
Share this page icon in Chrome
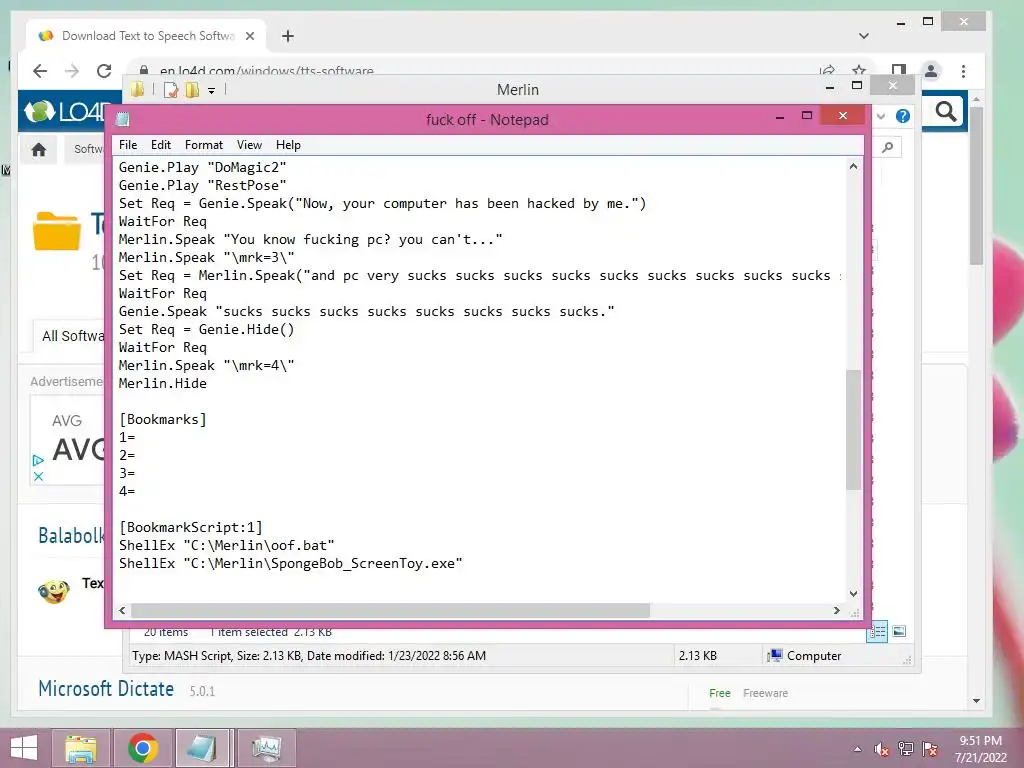(x=827, y=71)
